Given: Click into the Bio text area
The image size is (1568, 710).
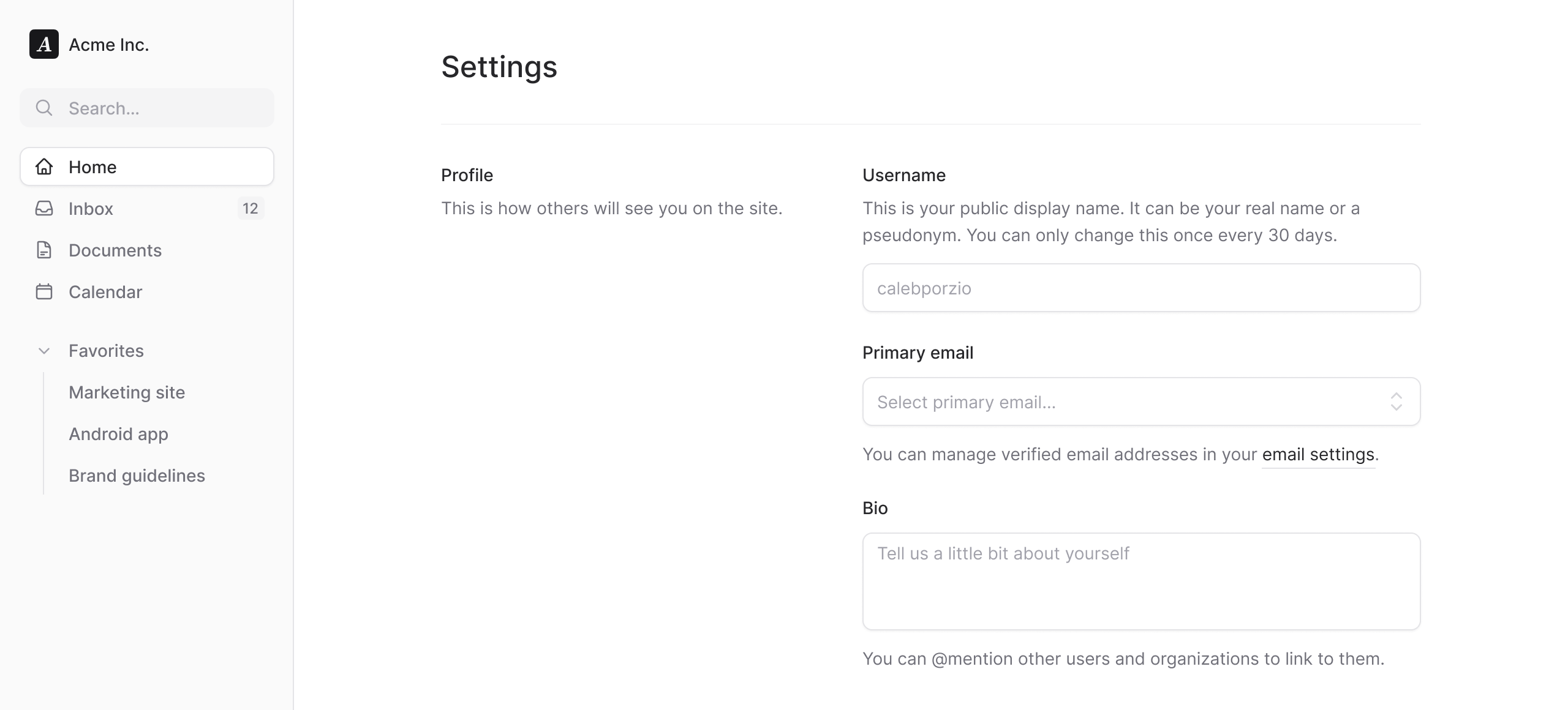Looking at the screenshot, I should (x=1141, y=581).
